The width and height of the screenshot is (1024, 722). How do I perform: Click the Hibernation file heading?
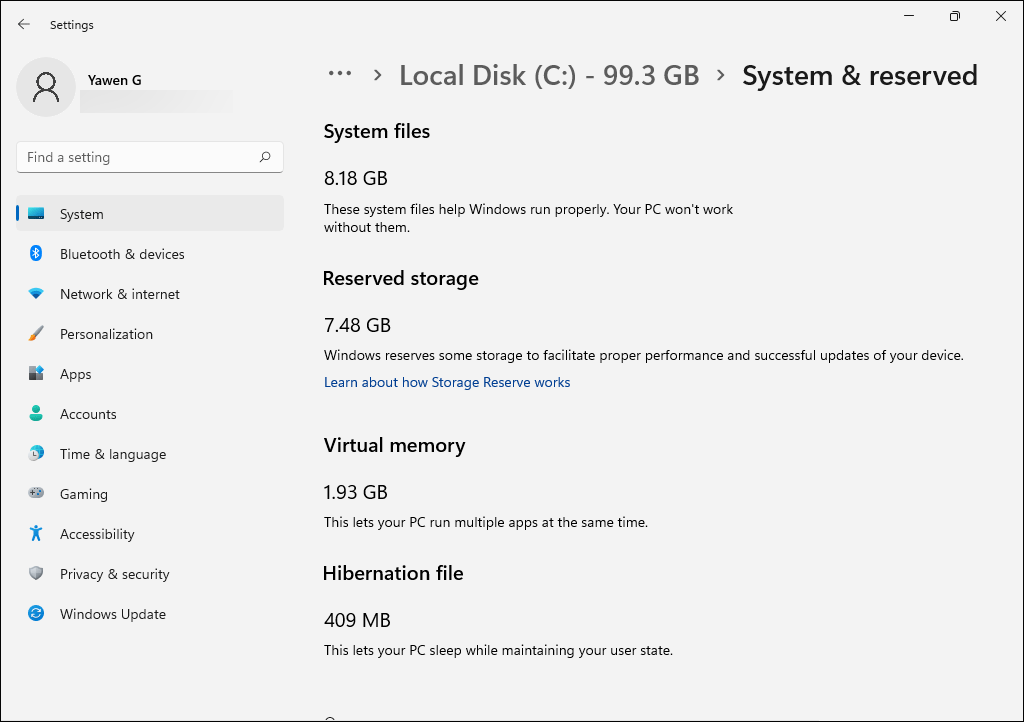(393, 573)
